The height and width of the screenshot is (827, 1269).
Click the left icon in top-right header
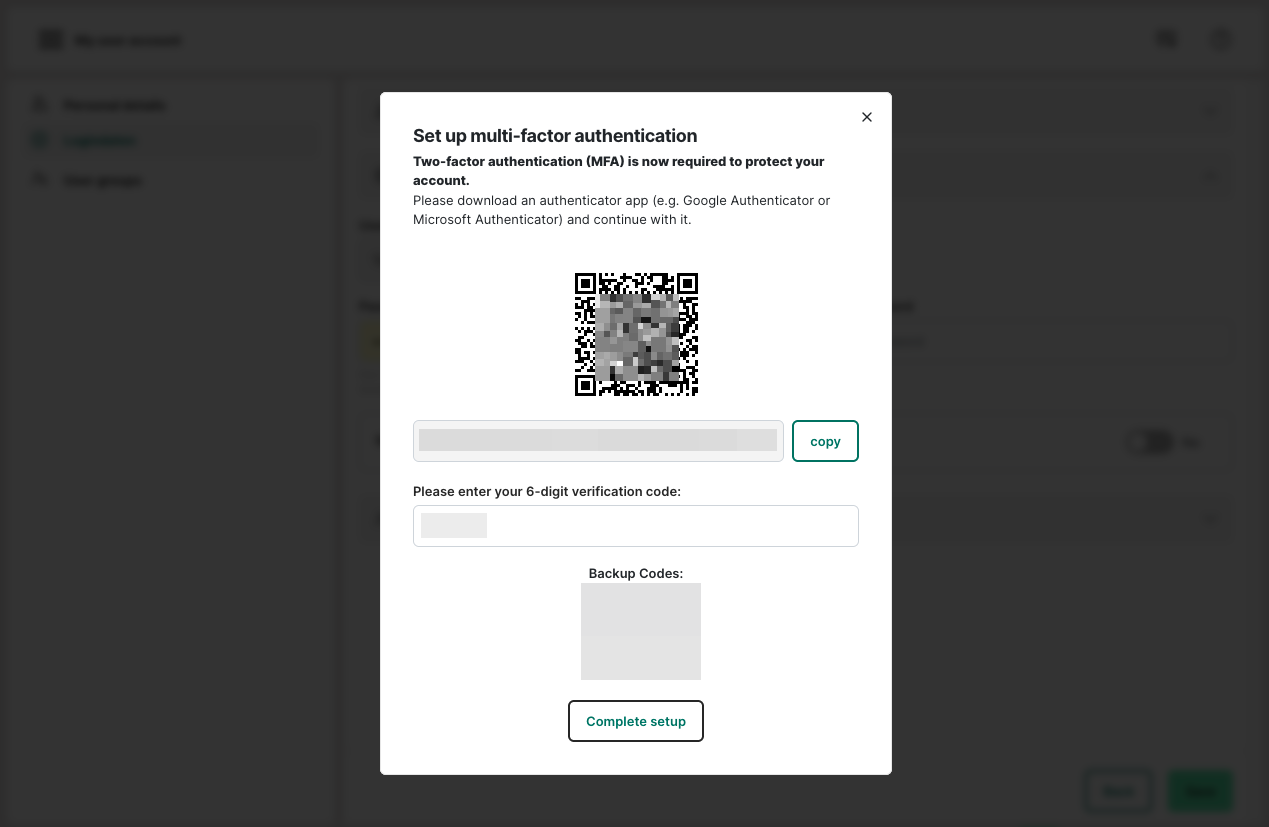1166,40
